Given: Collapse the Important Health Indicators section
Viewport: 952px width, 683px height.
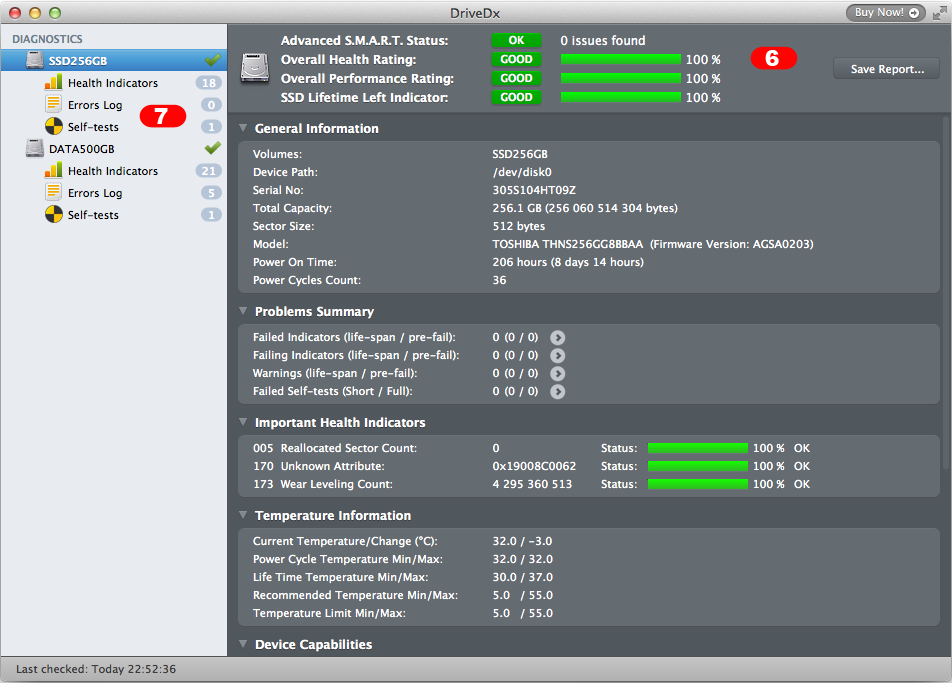Looking at the screenshot, I should 243,423.
